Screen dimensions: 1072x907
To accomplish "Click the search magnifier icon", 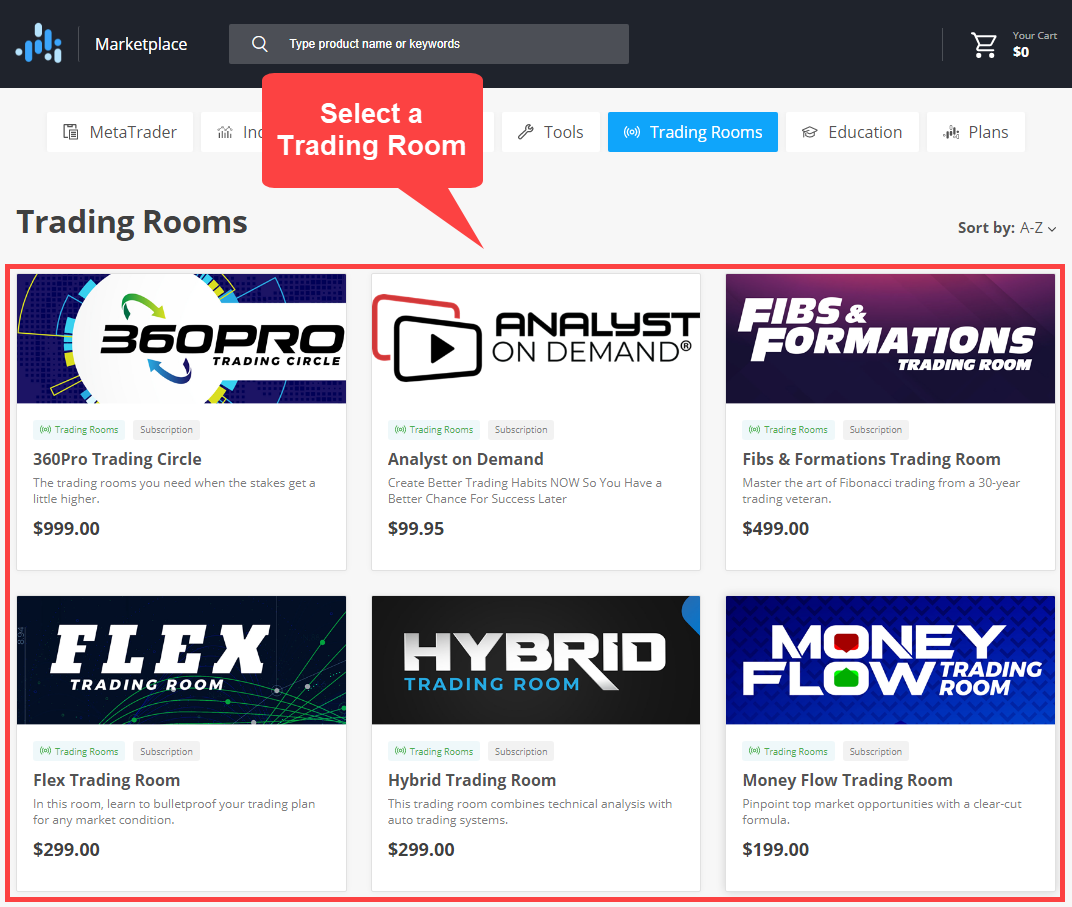I will [260, 44].
